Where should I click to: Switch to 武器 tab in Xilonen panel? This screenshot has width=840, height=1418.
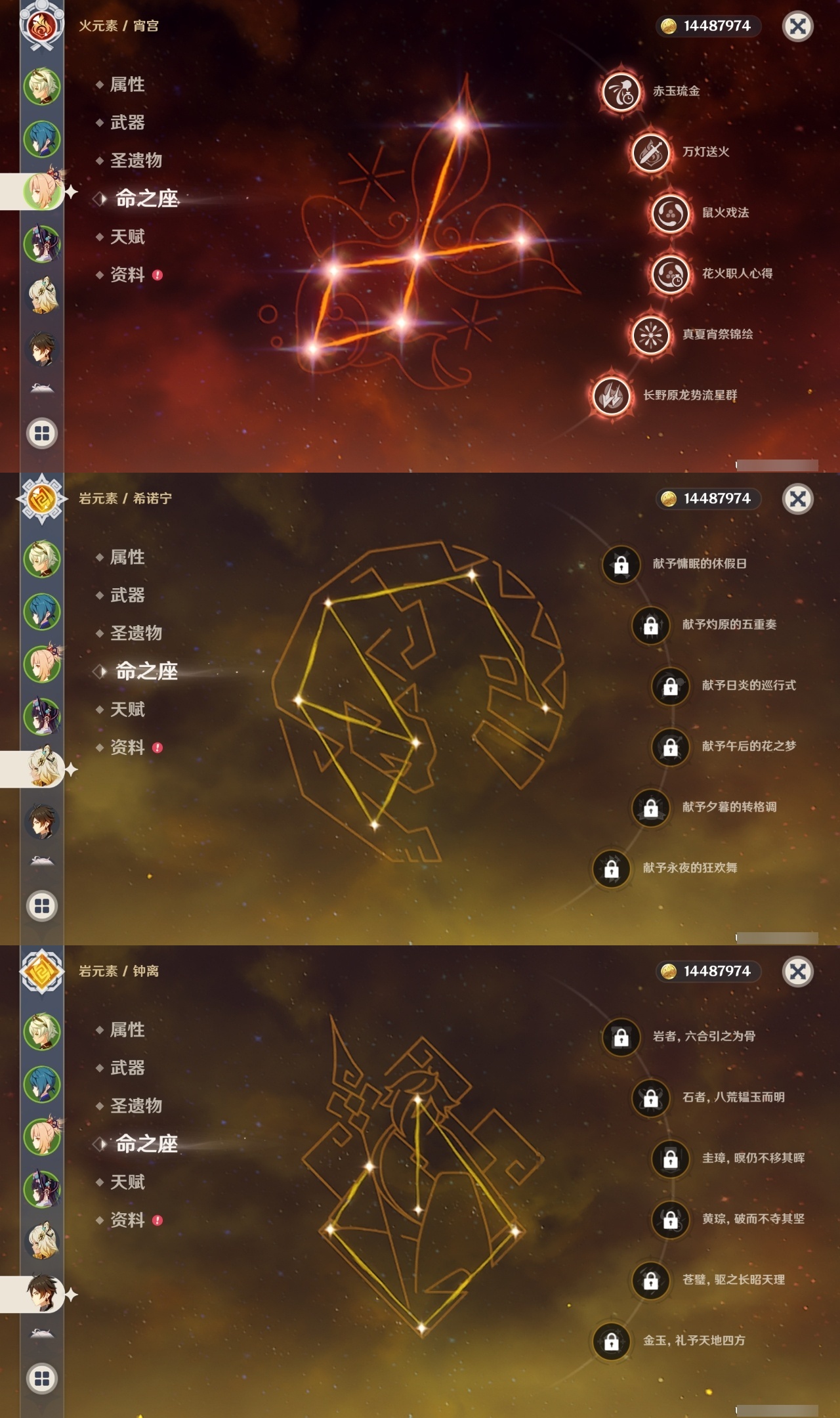[x=127, y=595]
